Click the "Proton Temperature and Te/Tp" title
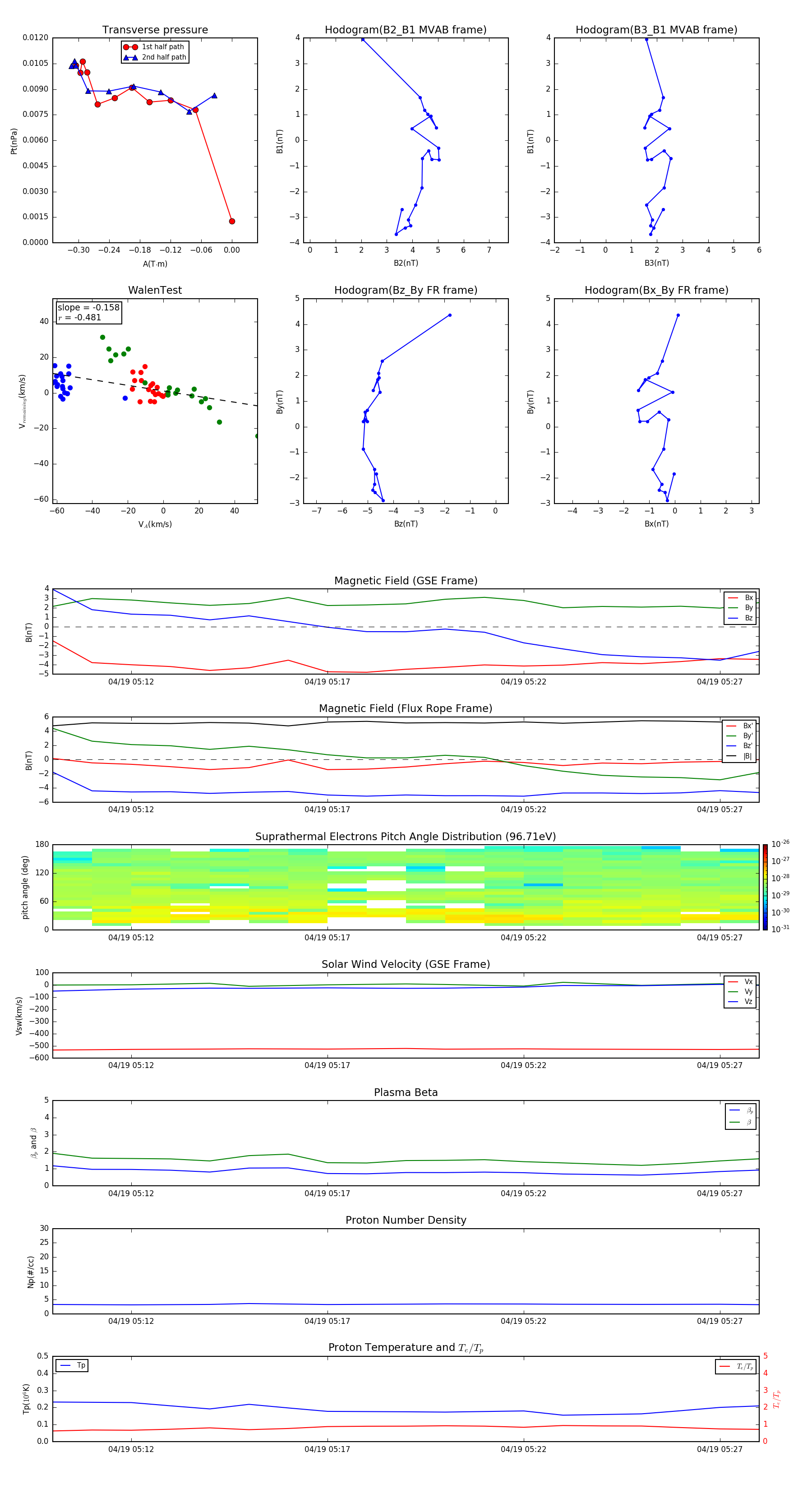Image resolution: width=812 pixels, height=1489 pixels. 406,1348
